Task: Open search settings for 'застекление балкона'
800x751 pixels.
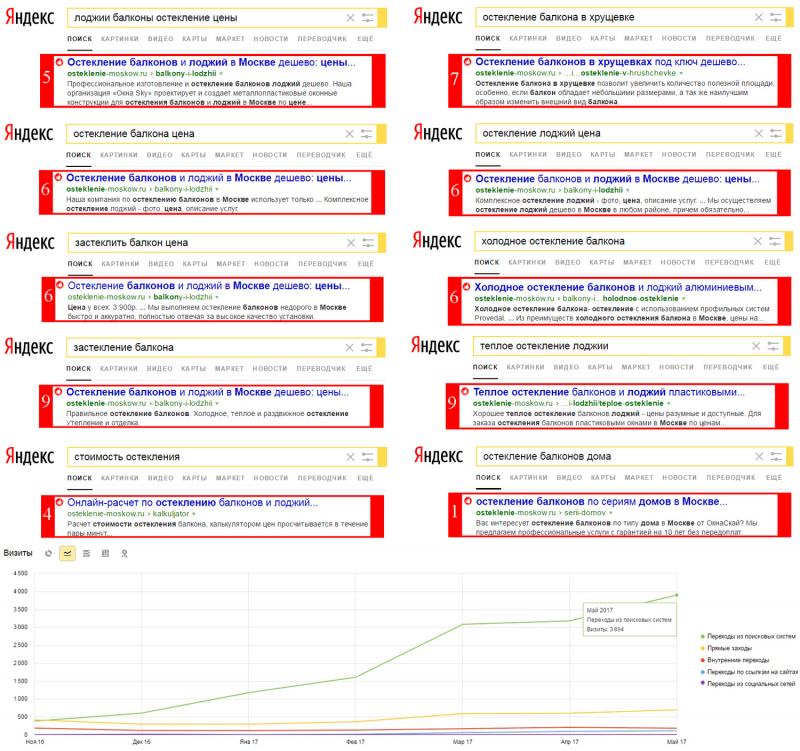Action: pos(367,347)
